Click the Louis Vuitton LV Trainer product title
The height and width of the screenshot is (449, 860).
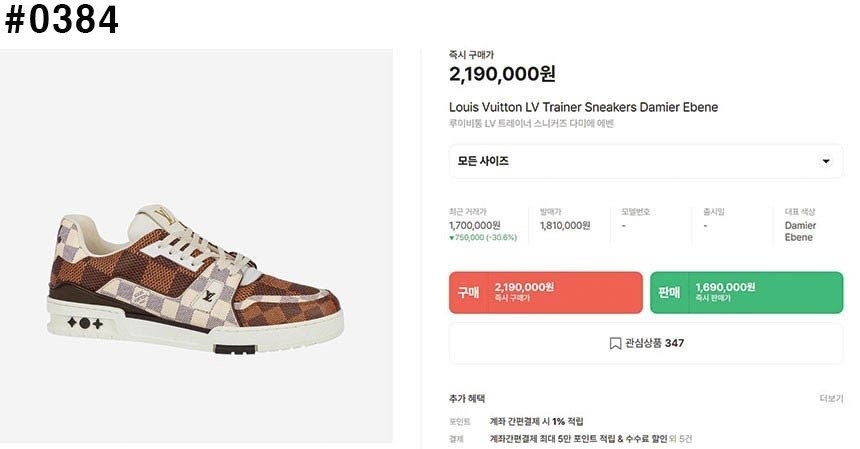coord(583,107)
